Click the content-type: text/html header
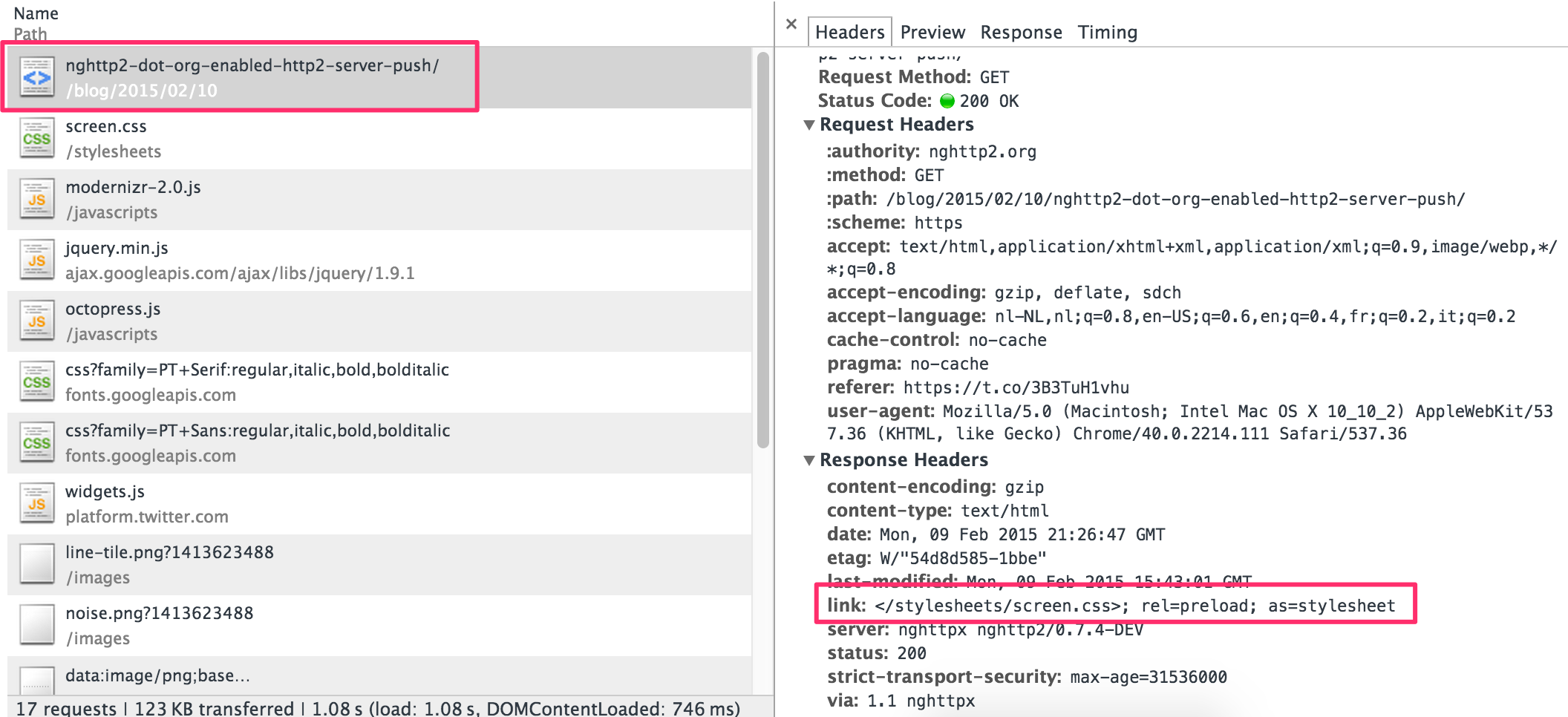 938,511
